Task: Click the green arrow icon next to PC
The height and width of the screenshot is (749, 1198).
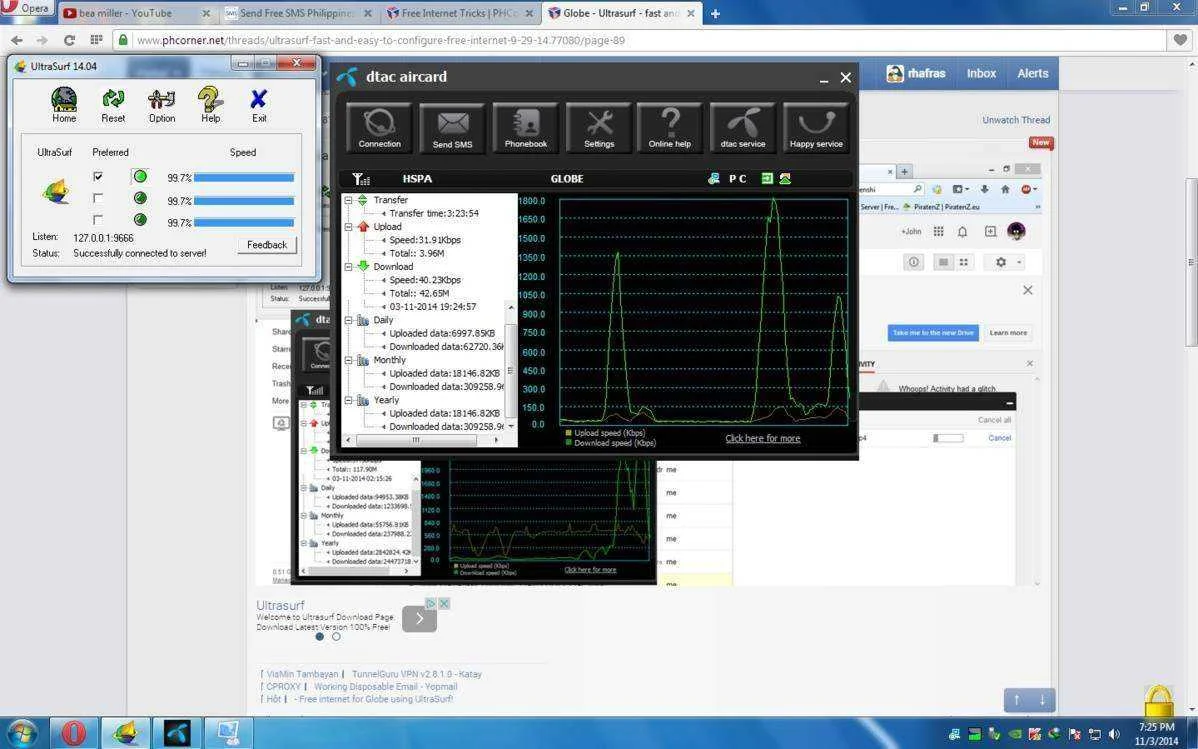Action: [x=767, y=179]
